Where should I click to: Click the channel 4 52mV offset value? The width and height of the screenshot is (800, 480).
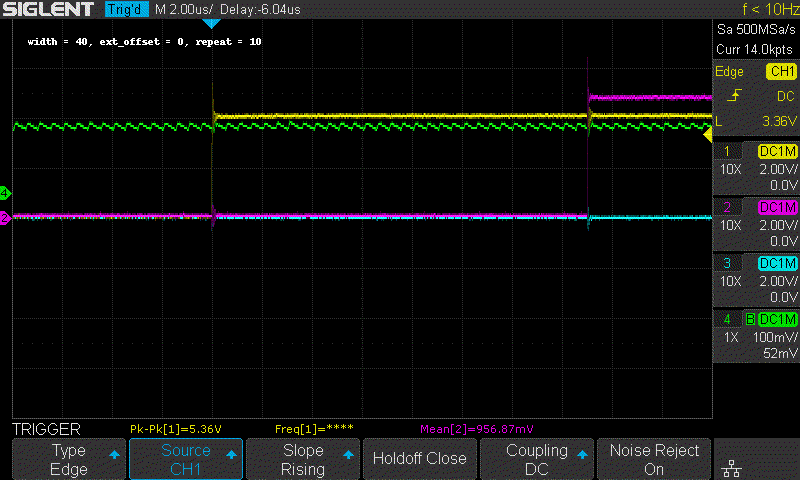[x=780, y=353]
